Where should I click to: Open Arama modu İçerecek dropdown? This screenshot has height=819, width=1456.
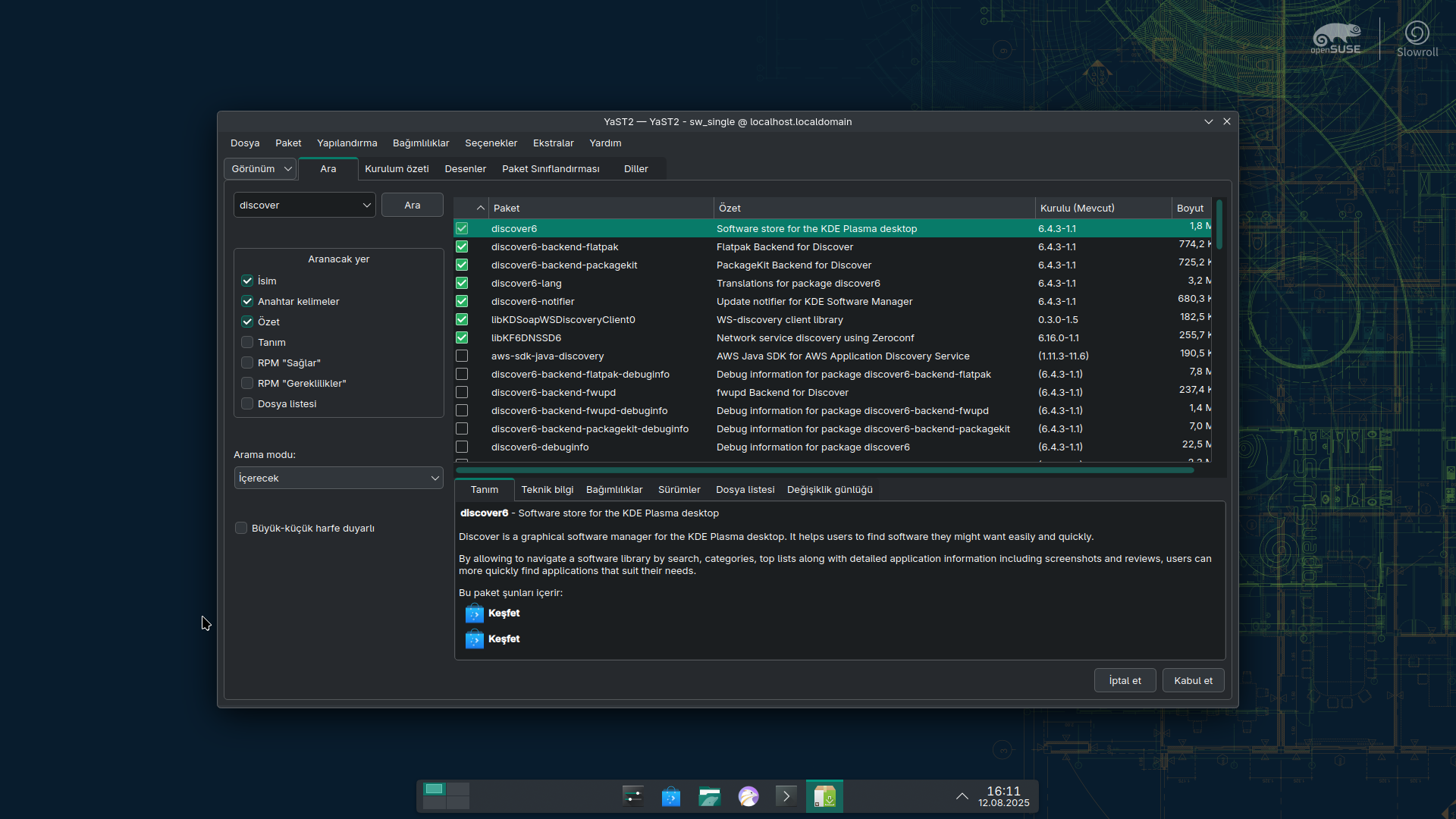(338, 478)
